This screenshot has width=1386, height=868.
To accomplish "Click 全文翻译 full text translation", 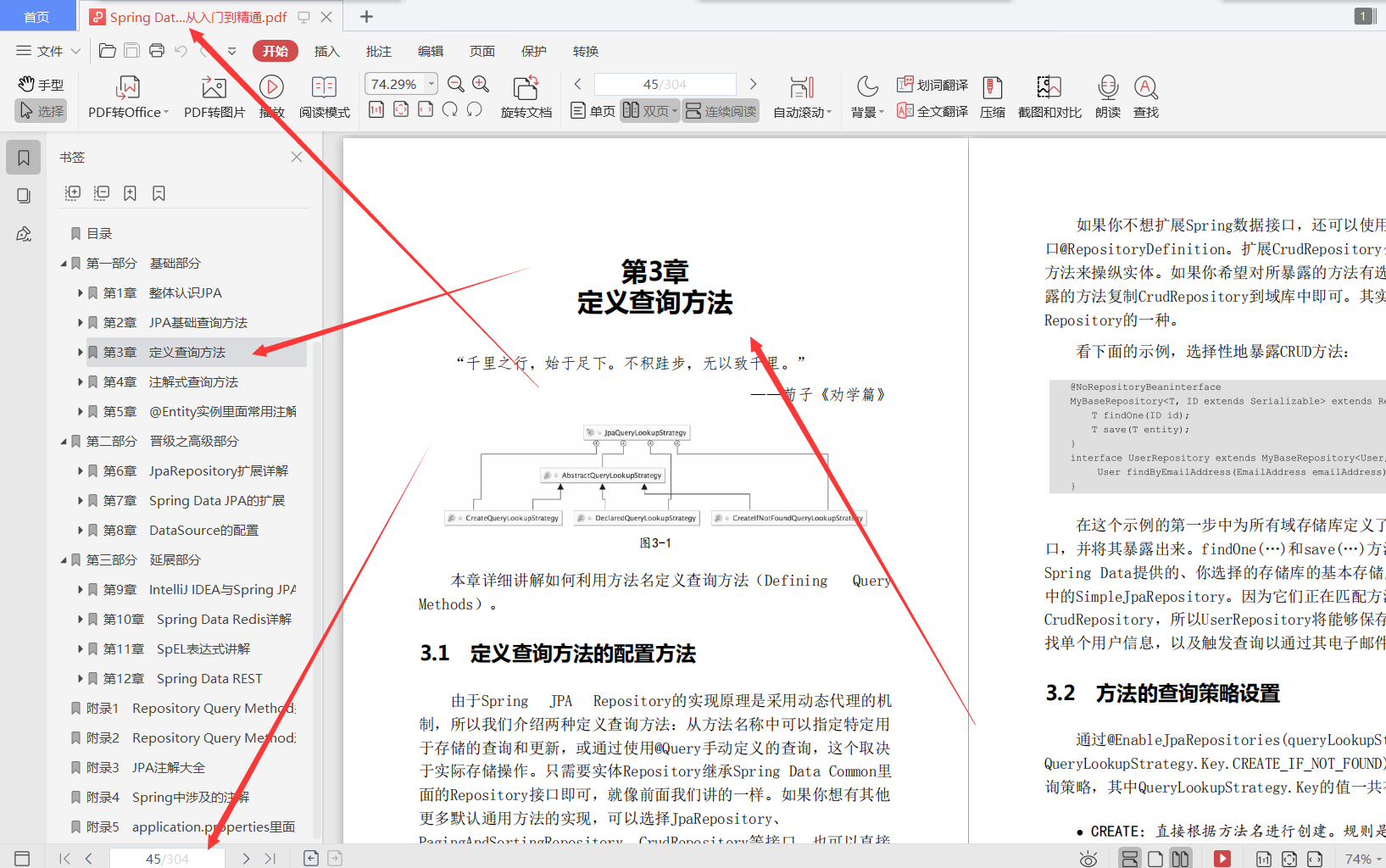I will (932, 111).
